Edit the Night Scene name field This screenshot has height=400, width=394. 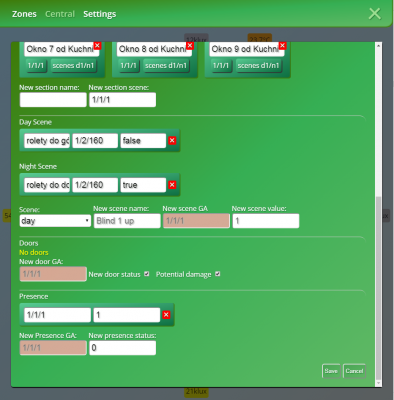47,185
